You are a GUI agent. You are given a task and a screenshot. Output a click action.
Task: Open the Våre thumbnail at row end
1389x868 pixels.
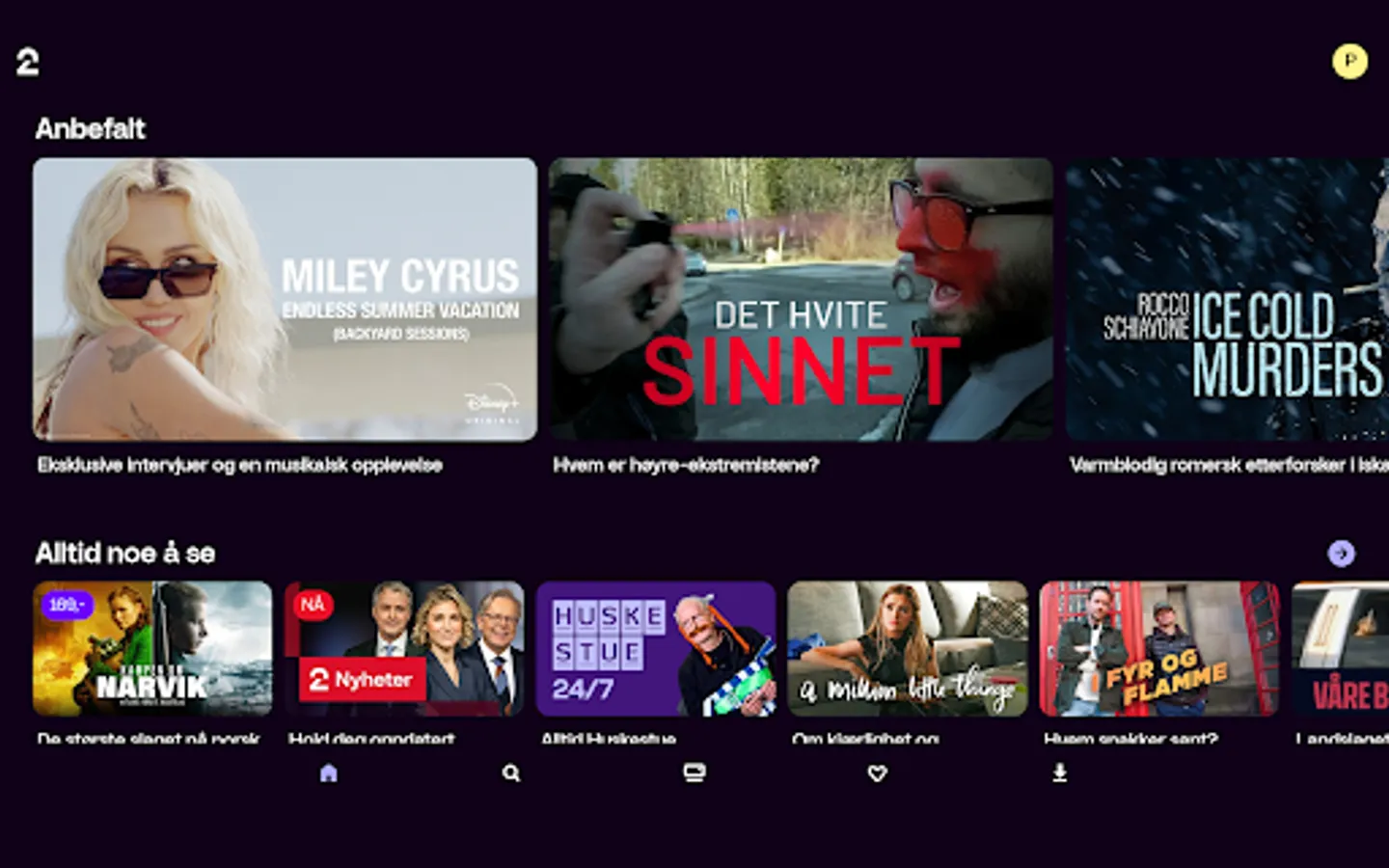[x=1340, y=648]
